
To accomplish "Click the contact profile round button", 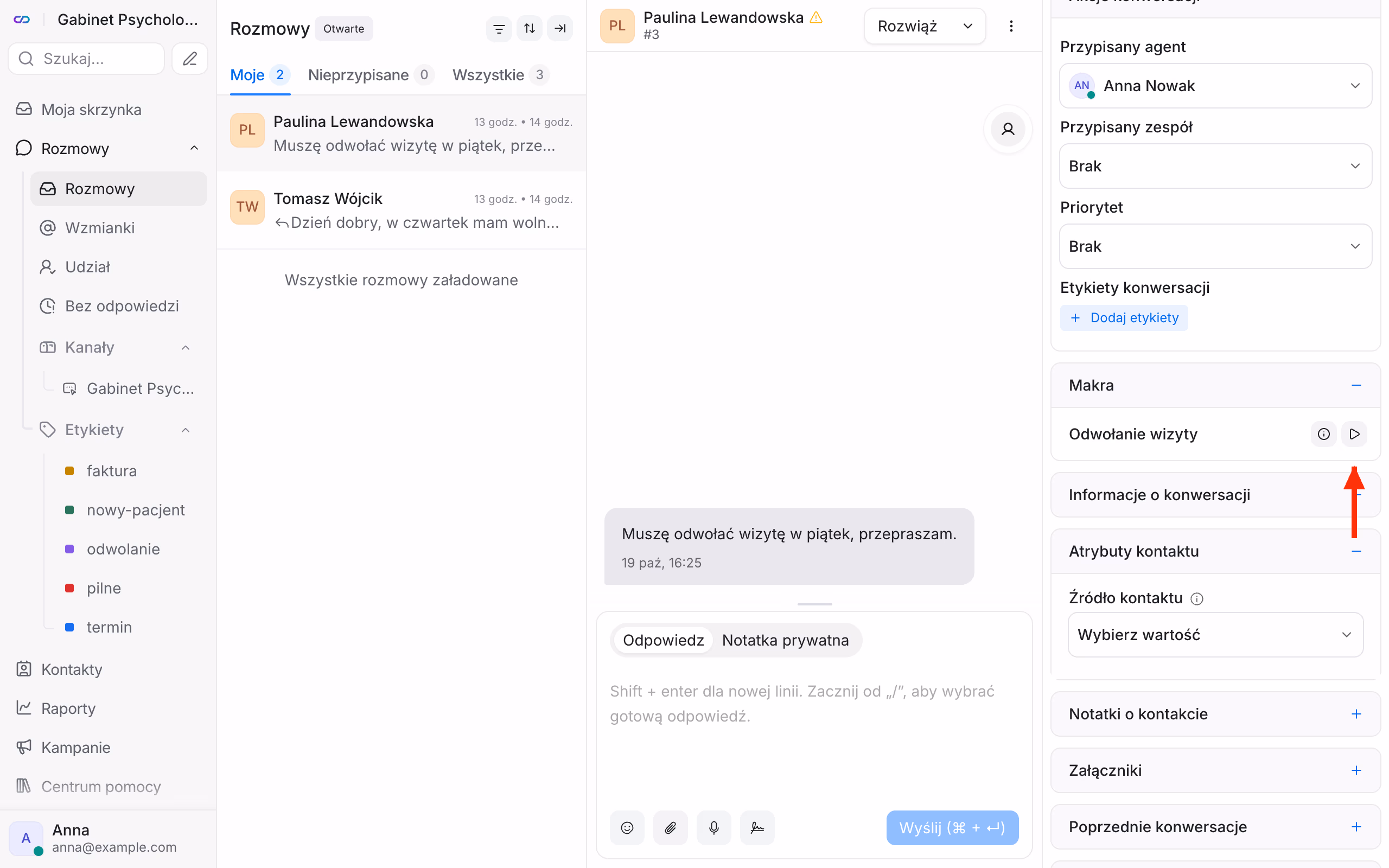I will coord(1008,129).
